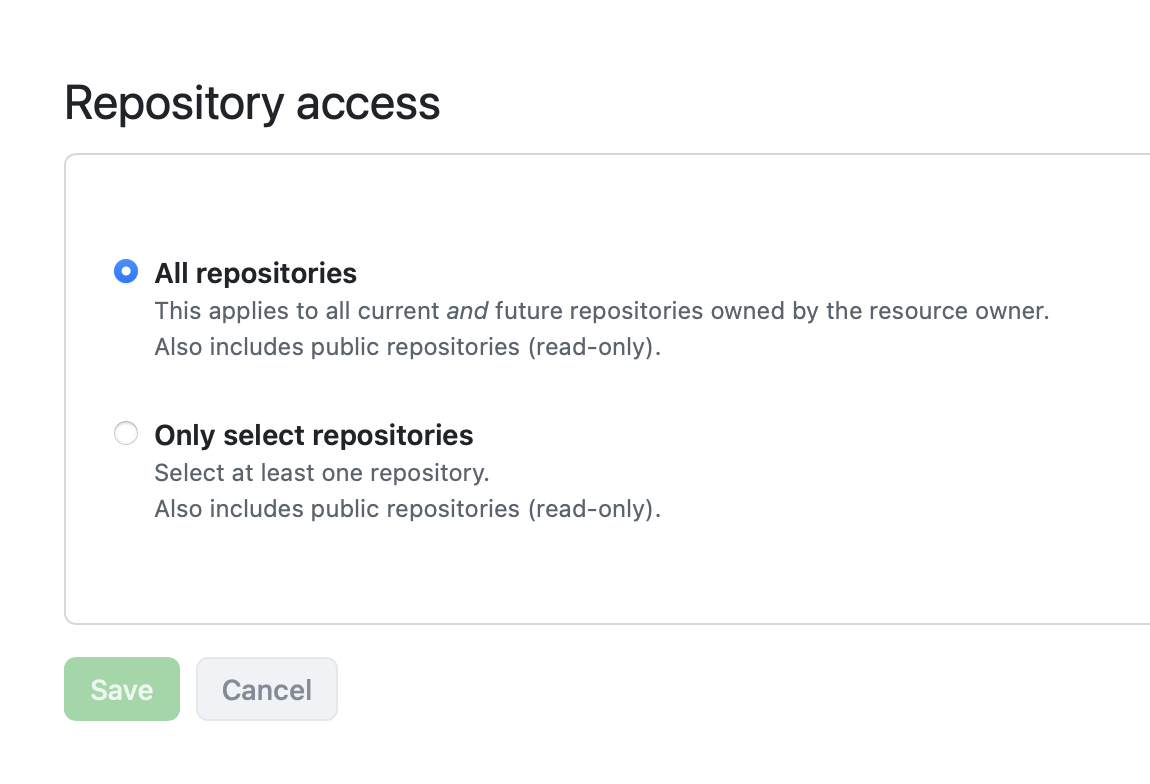This screenshot has width=1150, height=784.
Task: Switch access to all current and future repositories
Action: click(x=126, y=270)
